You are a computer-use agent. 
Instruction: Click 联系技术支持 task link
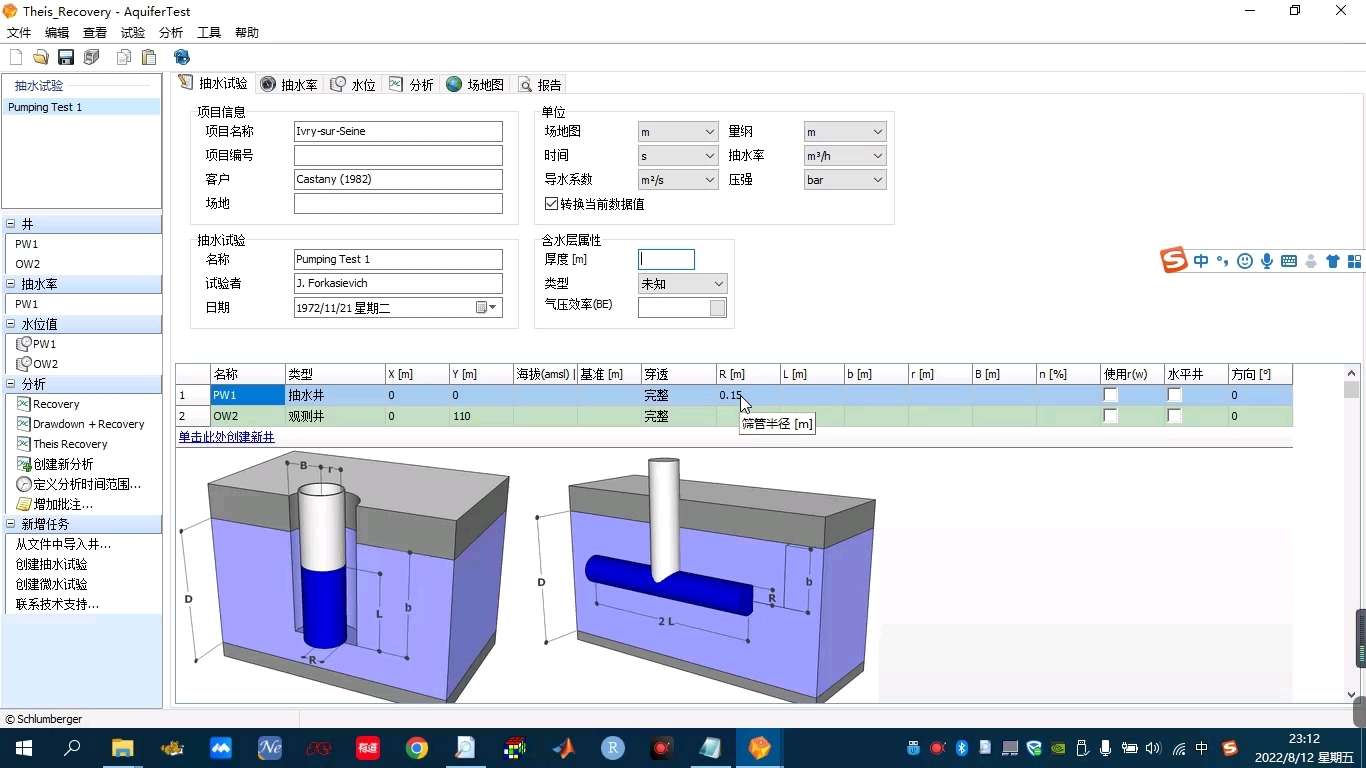[x=57, y=604]
